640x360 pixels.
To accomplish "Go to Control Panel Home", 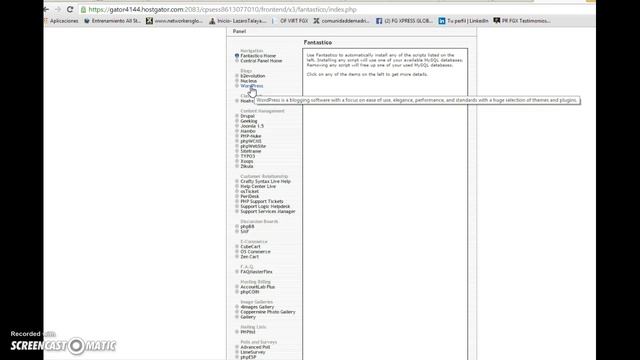I will 261,61.
